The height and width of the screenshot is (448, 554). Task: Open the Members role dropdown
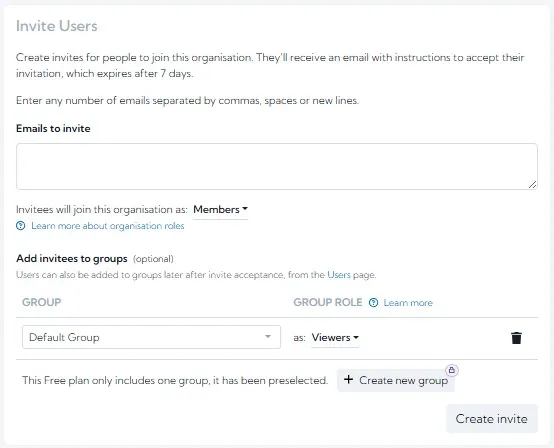coord(220,210)
